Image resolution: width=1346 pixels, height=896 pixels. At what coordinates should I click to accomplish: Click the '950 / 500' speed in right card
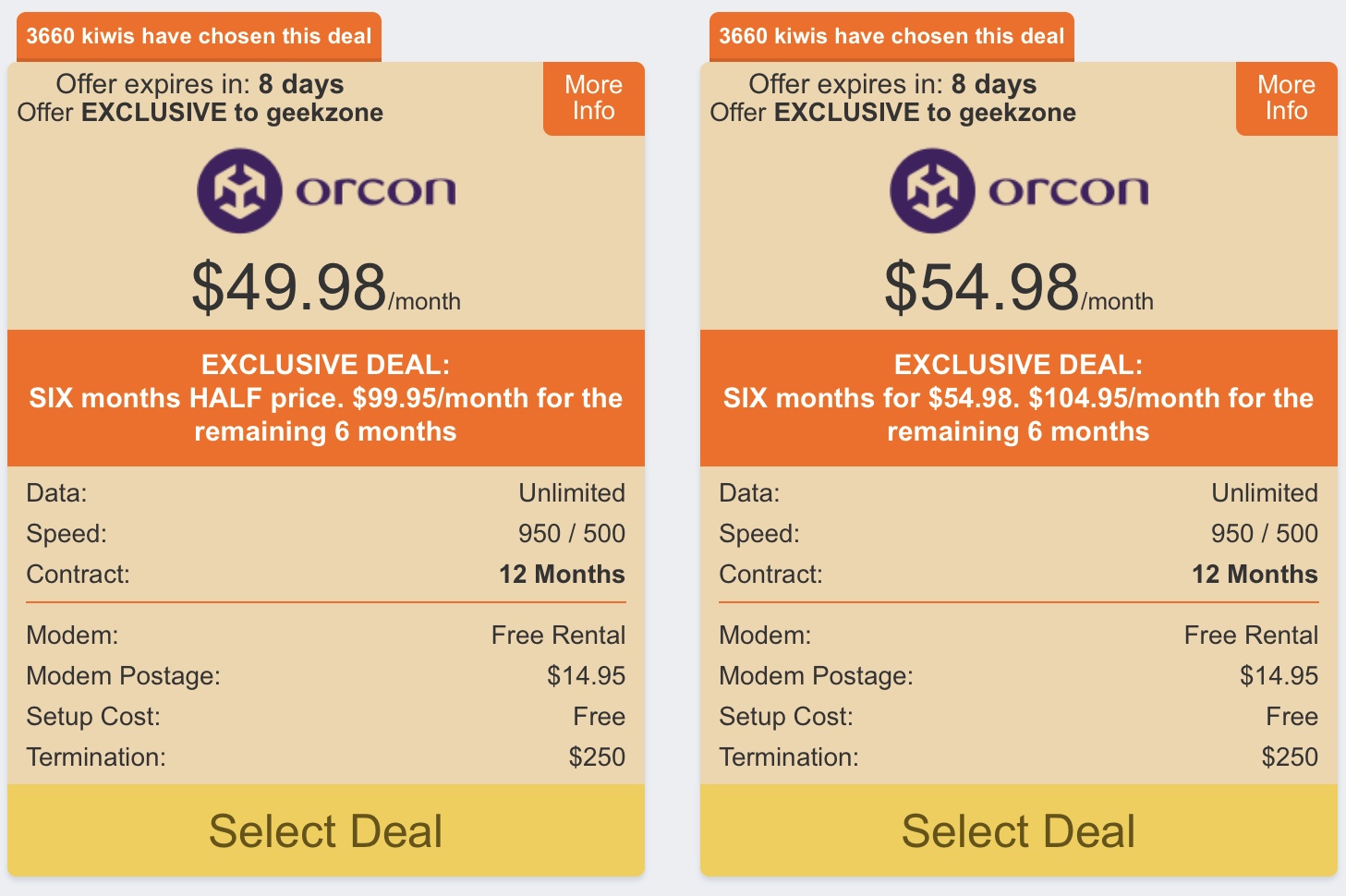click(1264, 533)
